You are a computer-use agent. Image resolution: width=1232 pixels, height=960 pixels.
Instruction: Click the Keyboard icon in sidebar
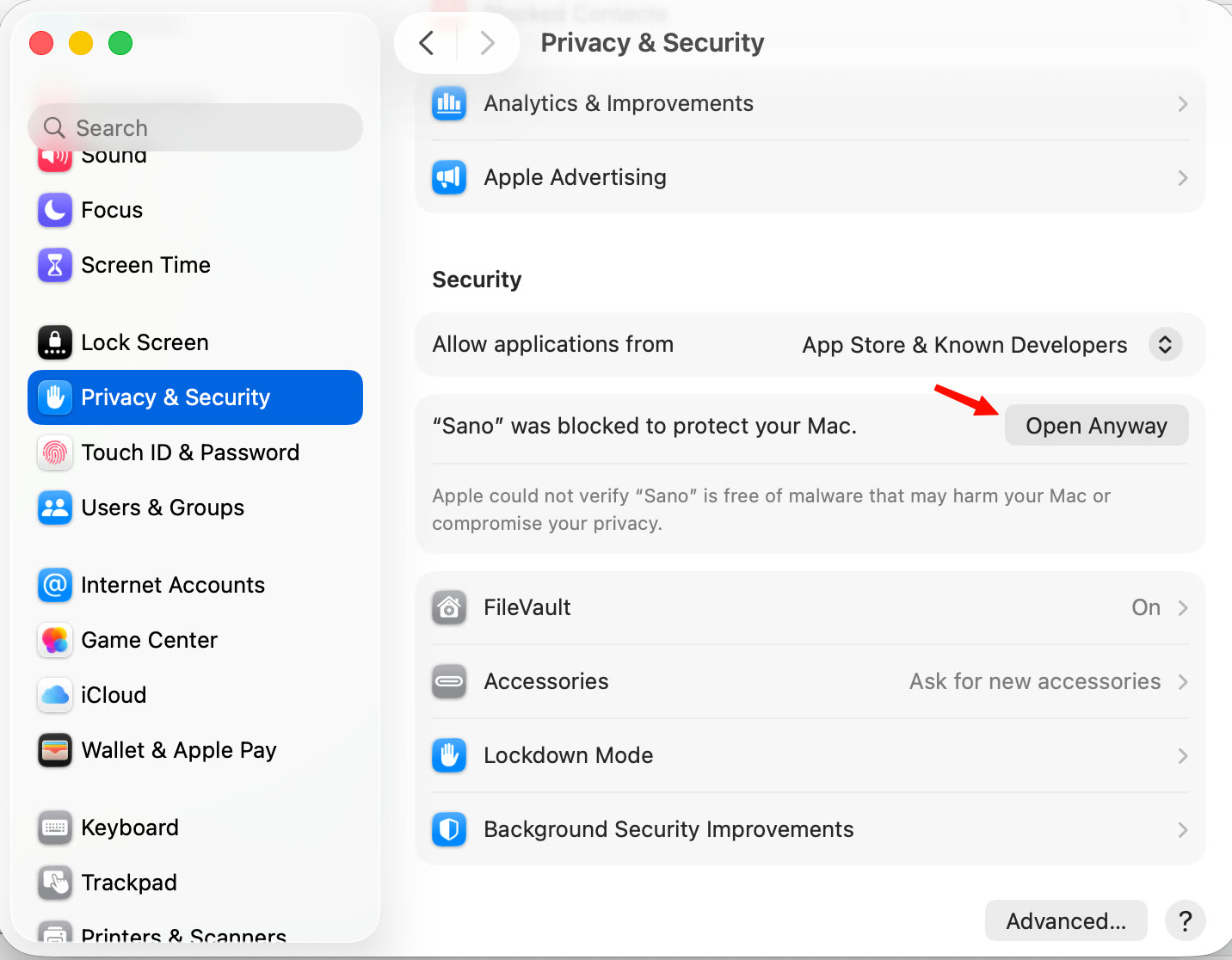55,828
